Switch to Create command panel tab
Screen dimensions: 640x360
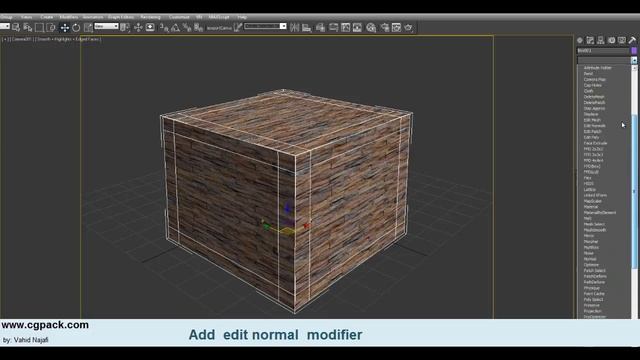pyautogui.click(x=580, y=40)
